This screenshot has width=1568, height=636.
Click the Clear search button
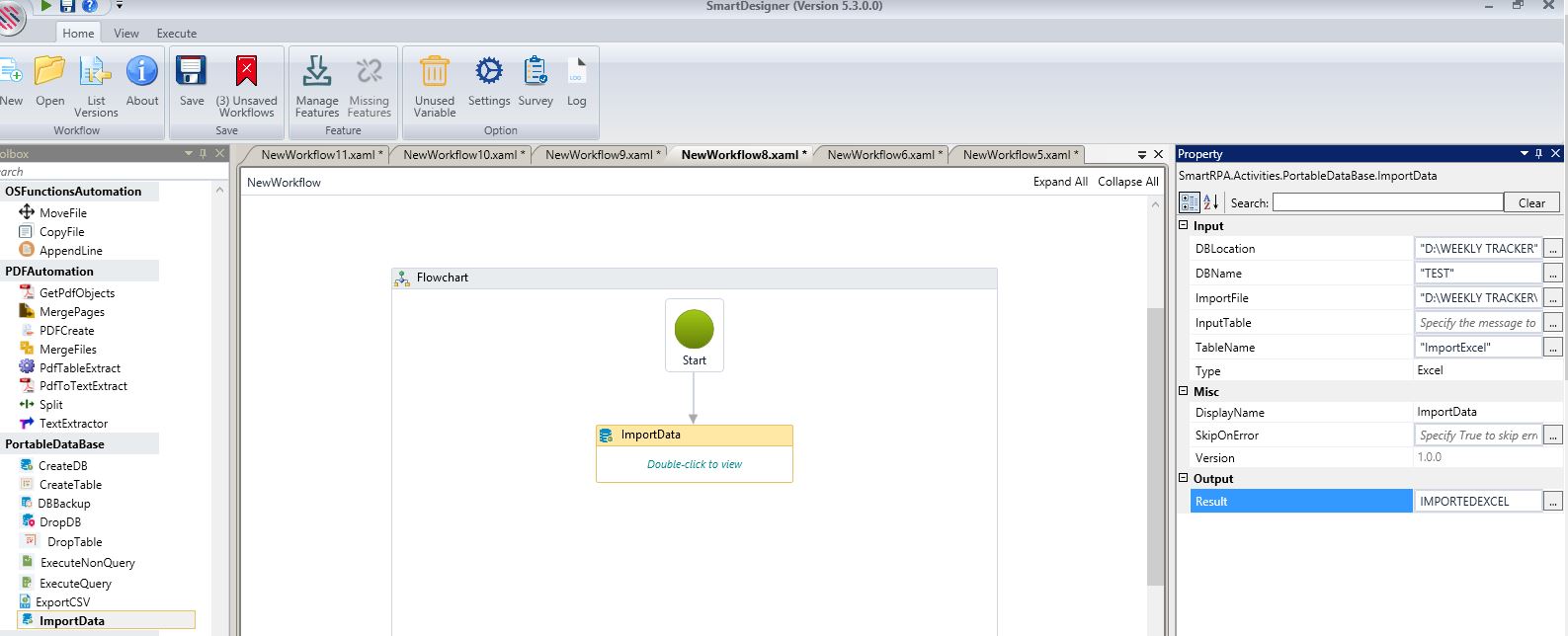click(1530, 202)
